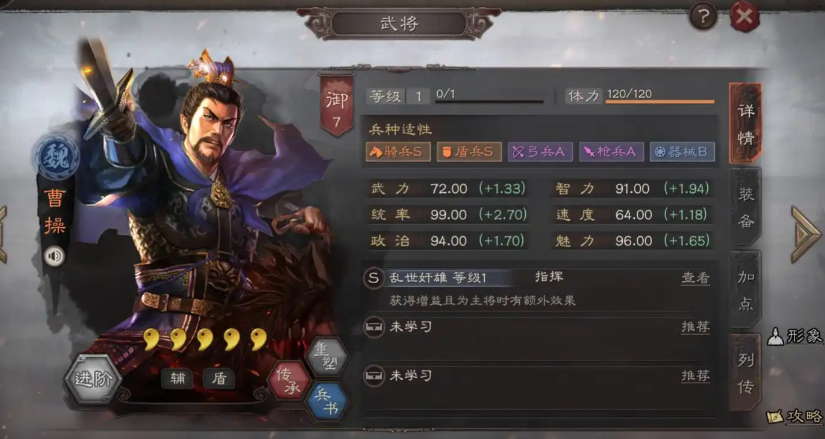
Task: Click 查看 to view skill details
Action: point(696,278)
